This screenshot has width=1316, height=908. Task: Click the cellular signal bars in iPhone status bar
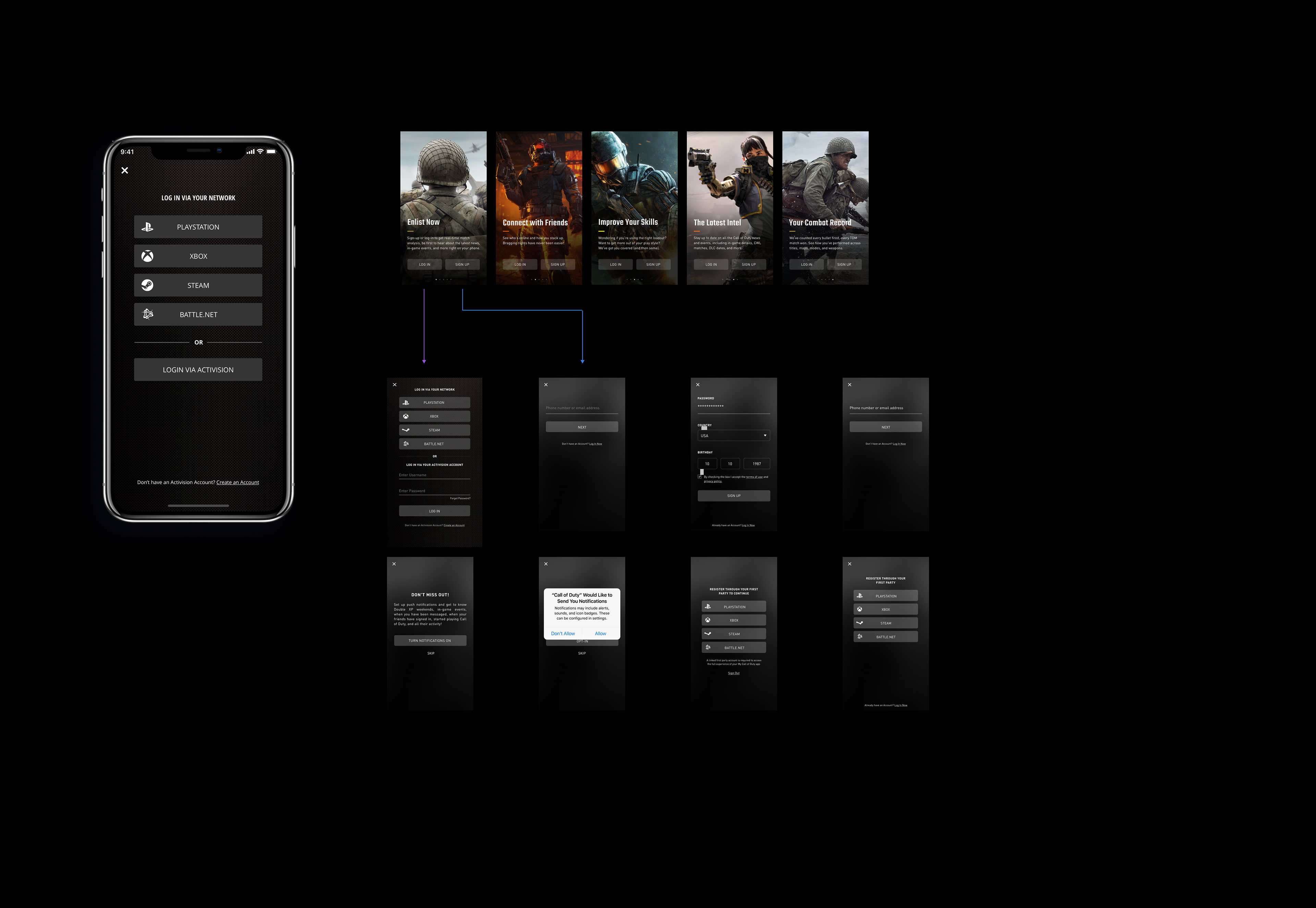pos(250,151)
